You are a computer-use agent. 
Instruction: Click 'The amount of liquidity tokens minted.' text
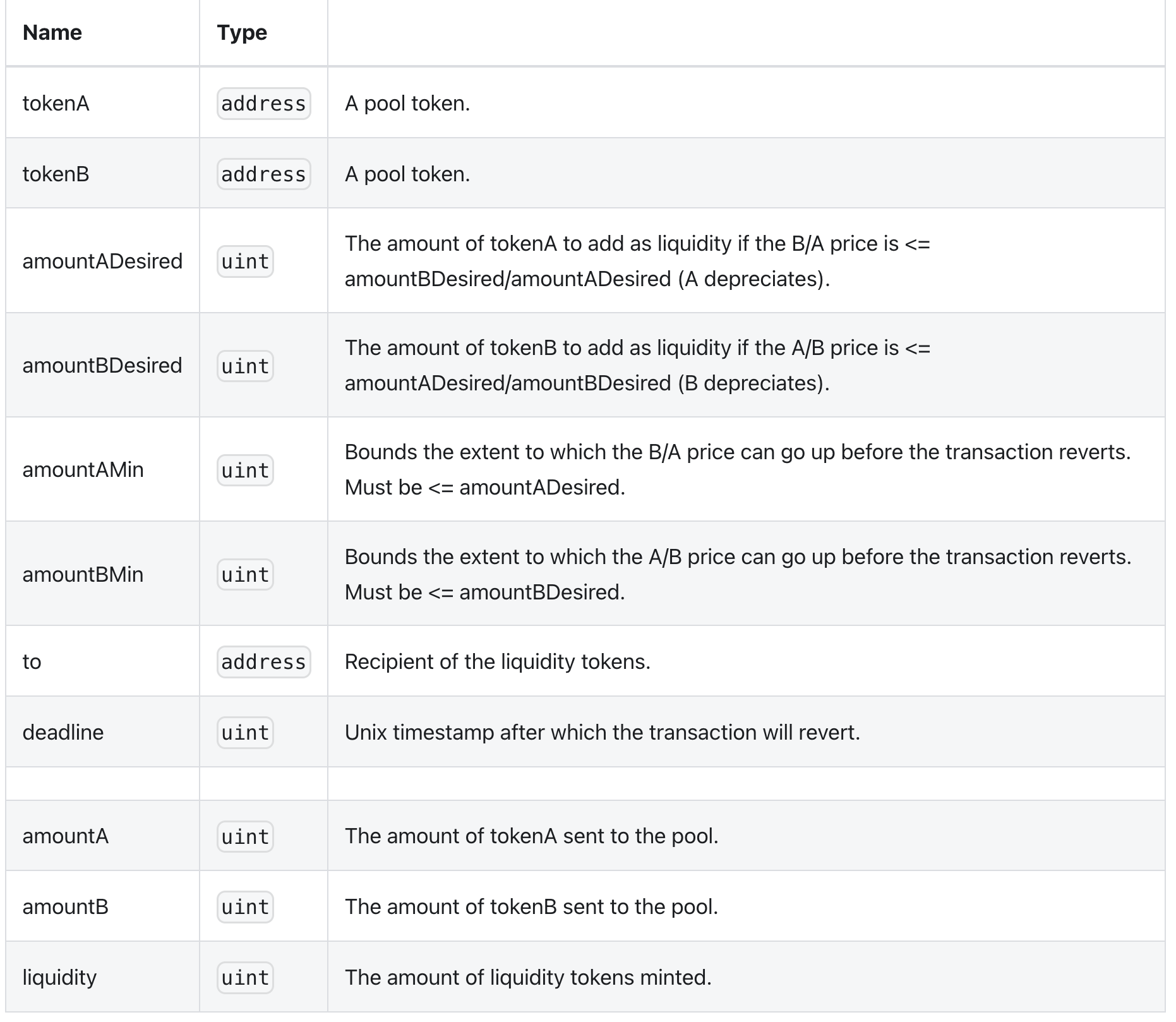pos(528,978)
